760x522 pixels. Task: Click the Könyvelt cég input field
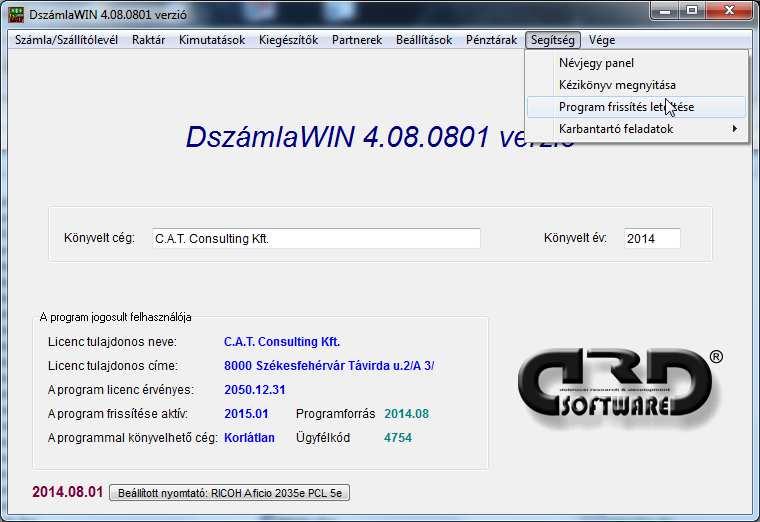pos(316,238)
